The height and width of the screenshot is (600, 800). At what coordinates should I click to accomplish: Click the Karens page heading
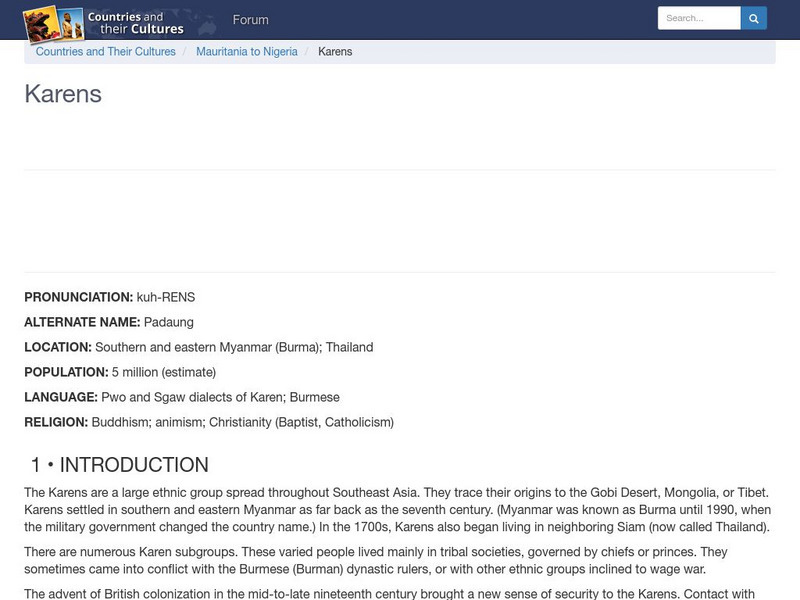63,94
